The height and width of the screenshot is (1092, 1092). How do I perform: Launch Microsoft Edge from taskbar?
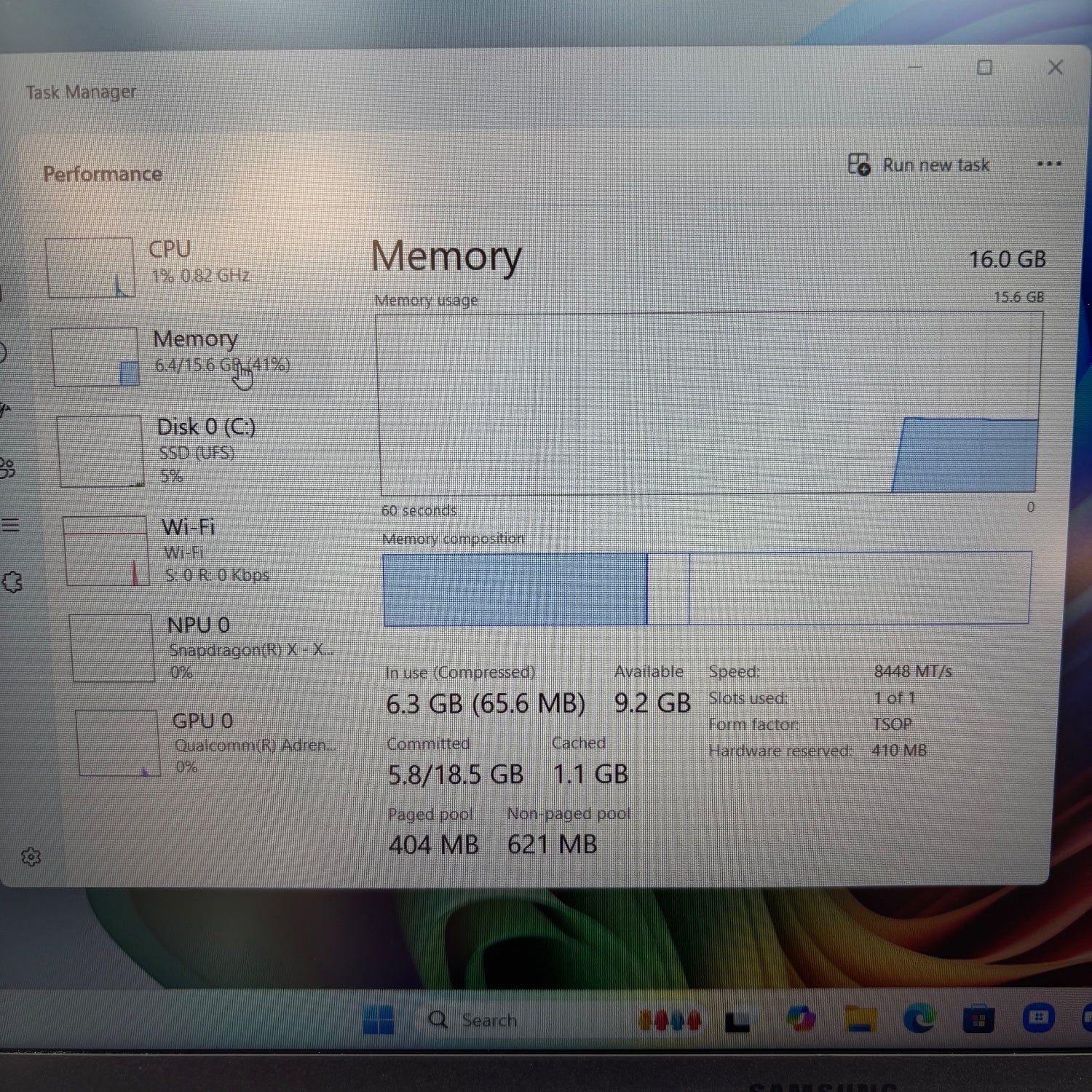[919, 1019]
